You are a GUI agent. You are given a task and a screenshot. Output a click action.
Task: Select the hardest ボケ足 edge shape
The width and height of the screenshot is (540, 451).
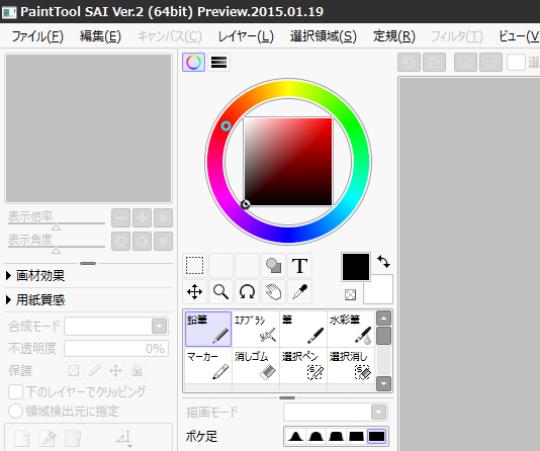coord(376,436)
